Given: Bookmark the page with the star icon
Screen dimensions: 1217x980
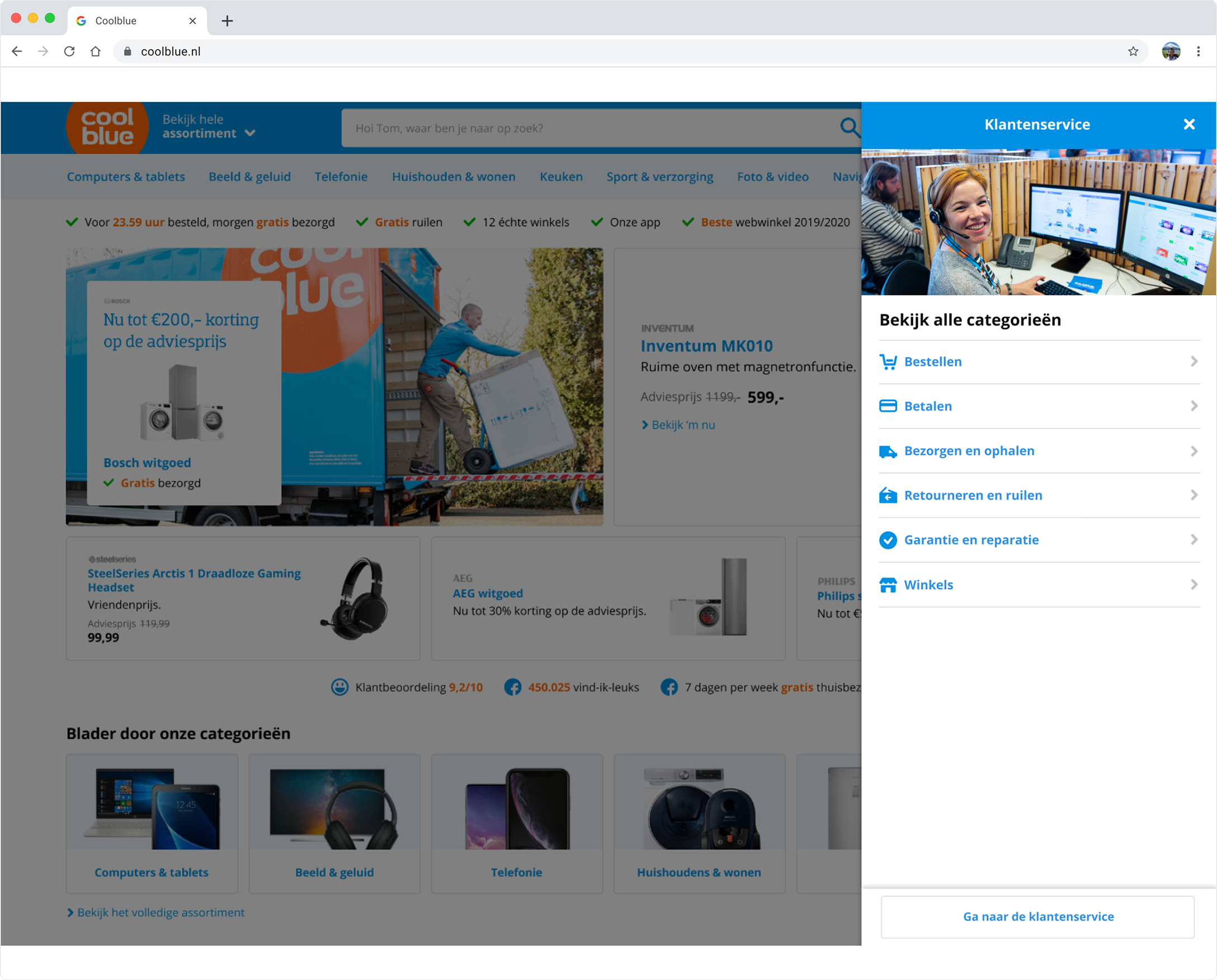Looking at the screenshot, I should click(1133, 51).
